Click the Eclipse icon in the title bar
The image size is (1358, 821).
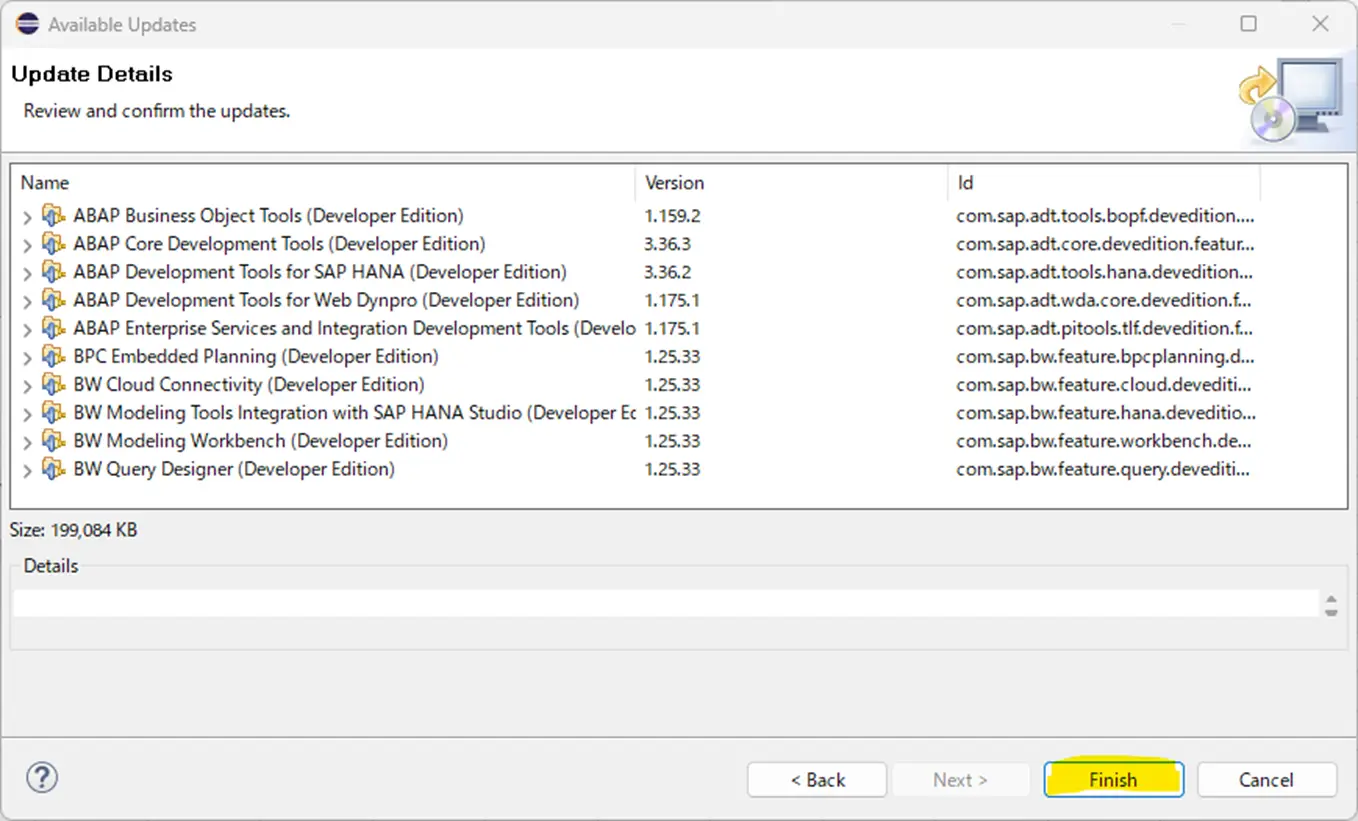coord(27,24)
